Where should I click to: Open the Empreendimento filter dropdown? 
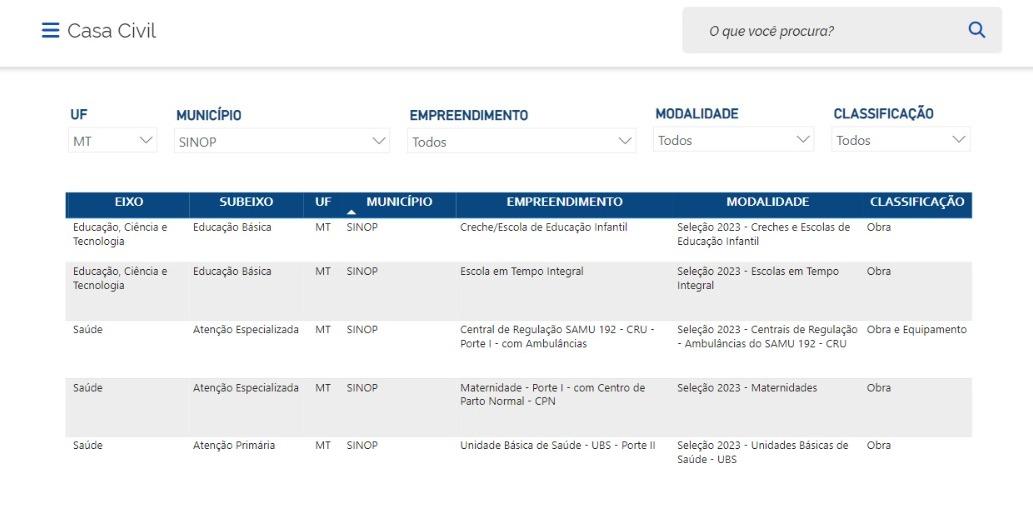tap(522, 141)
